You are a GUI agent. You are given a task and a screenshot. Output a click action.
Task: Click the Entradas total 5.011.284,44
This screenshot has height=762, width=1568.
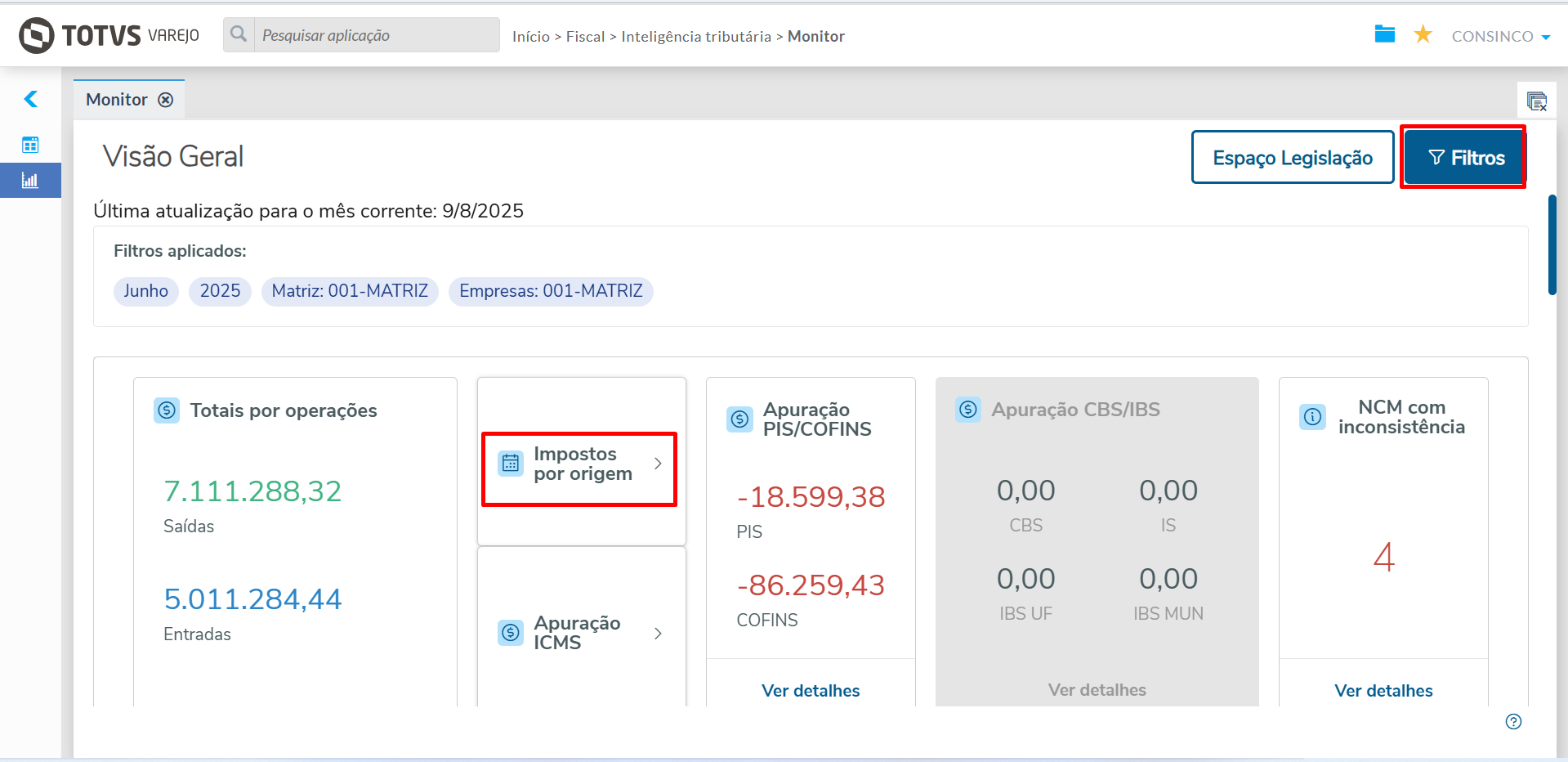click(x=252, y=599)
